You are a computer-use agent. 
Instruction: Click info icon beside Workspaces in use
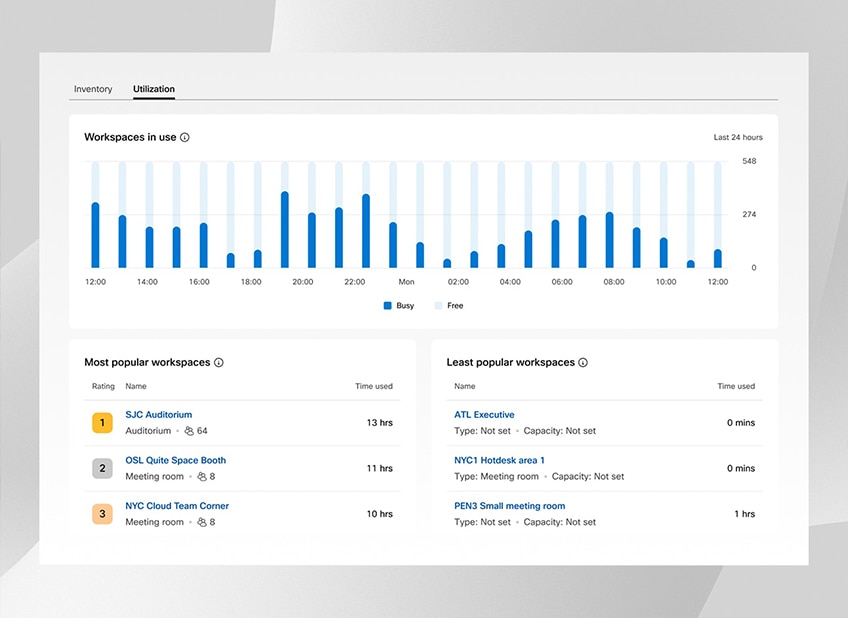point(185,137)
